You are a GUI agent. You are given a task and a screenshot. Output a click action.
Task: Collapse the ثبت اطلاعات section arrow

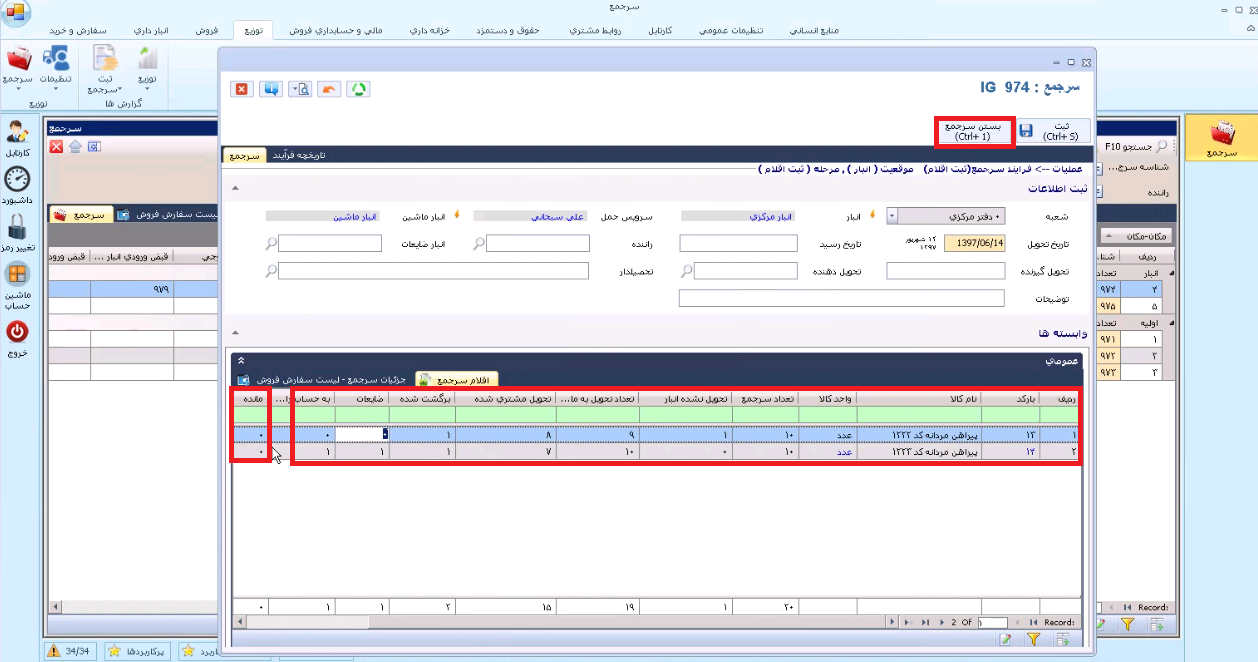tap(235, 187)
